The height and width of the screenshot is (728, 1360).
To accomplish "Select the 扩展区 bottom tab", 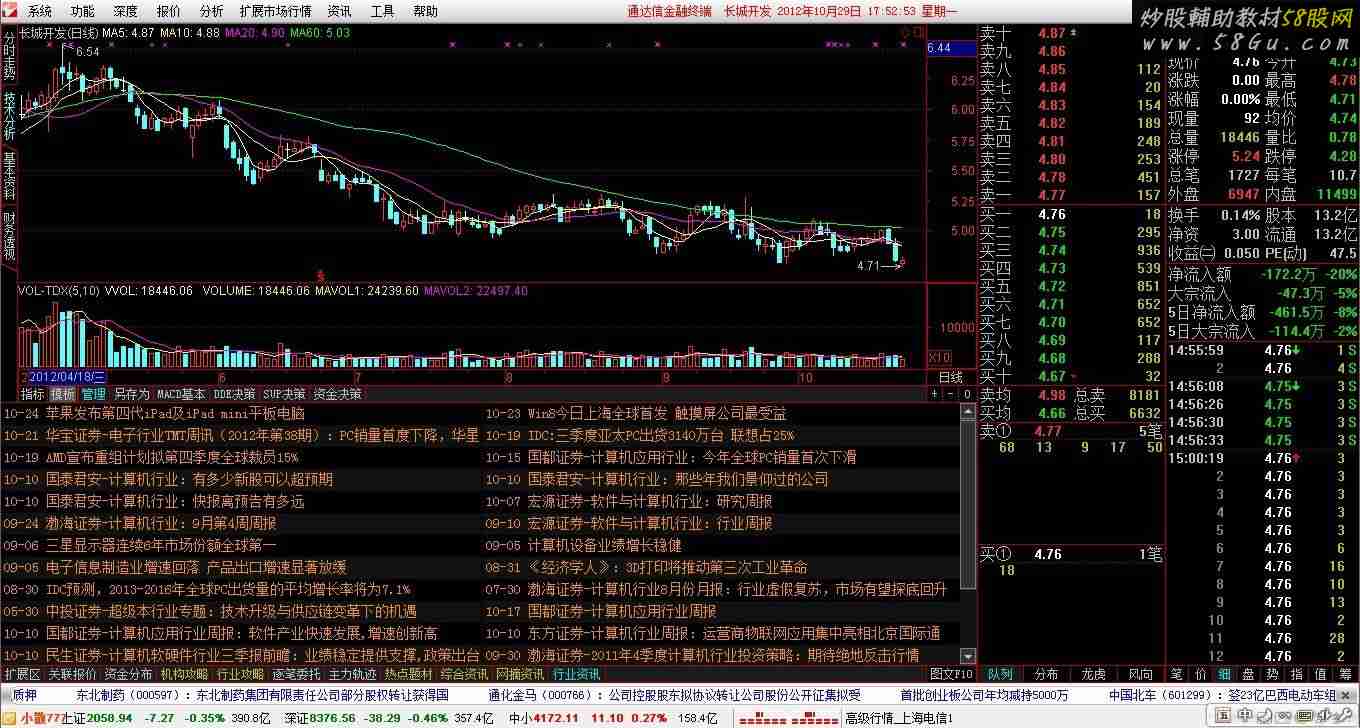I will pos(23,674).
